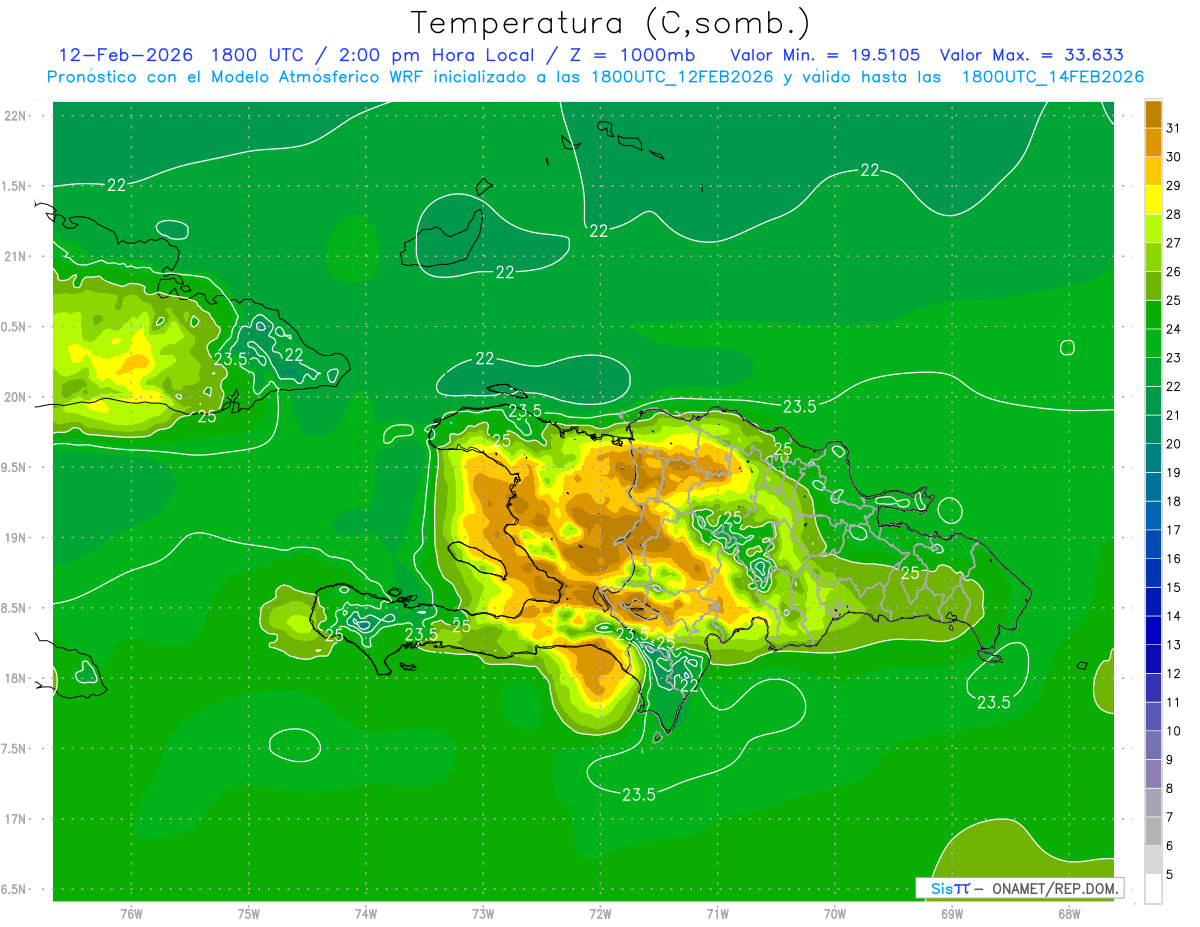Click the '22N' latitude axis label

pos(15,116)
